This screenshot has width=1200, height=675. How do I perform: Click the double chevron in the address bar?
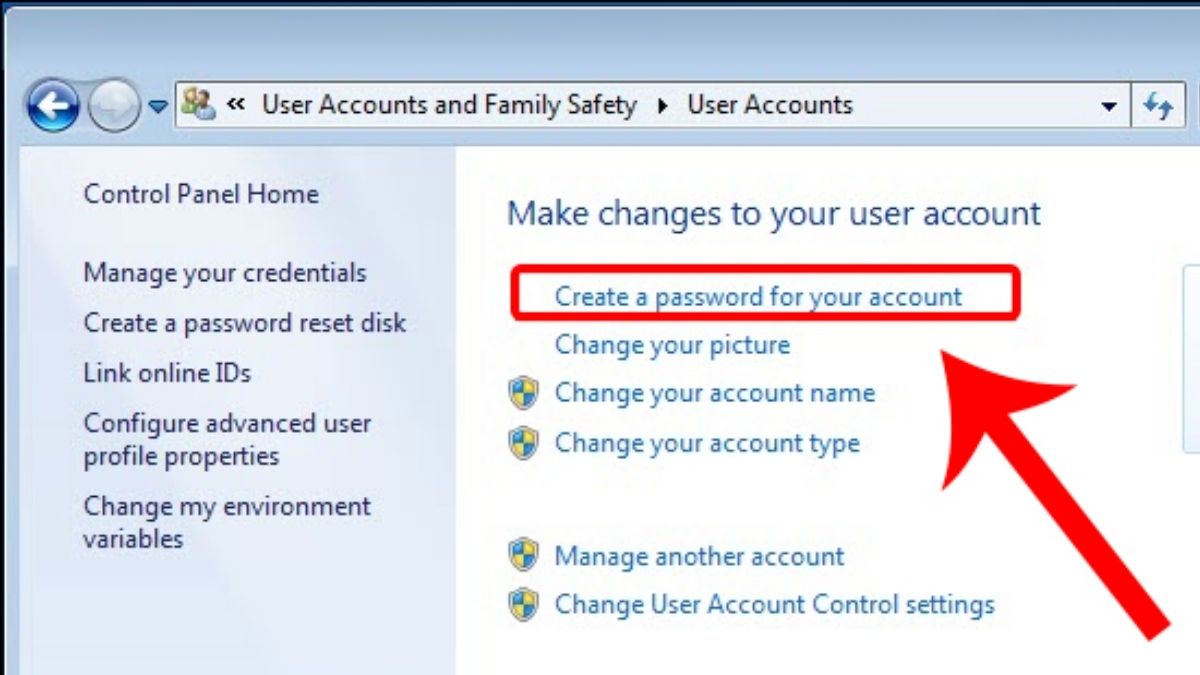[237, 104]
